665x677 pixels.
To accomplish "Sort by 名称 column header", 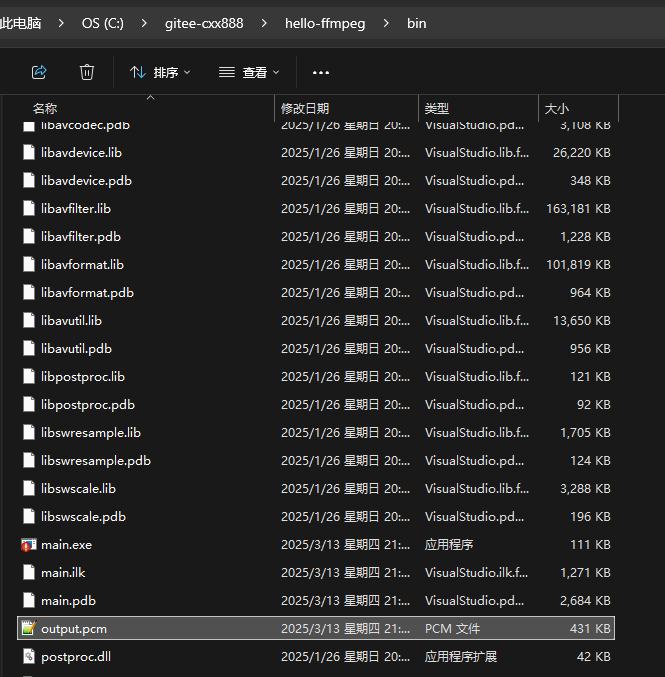I will tap(45, 108).
